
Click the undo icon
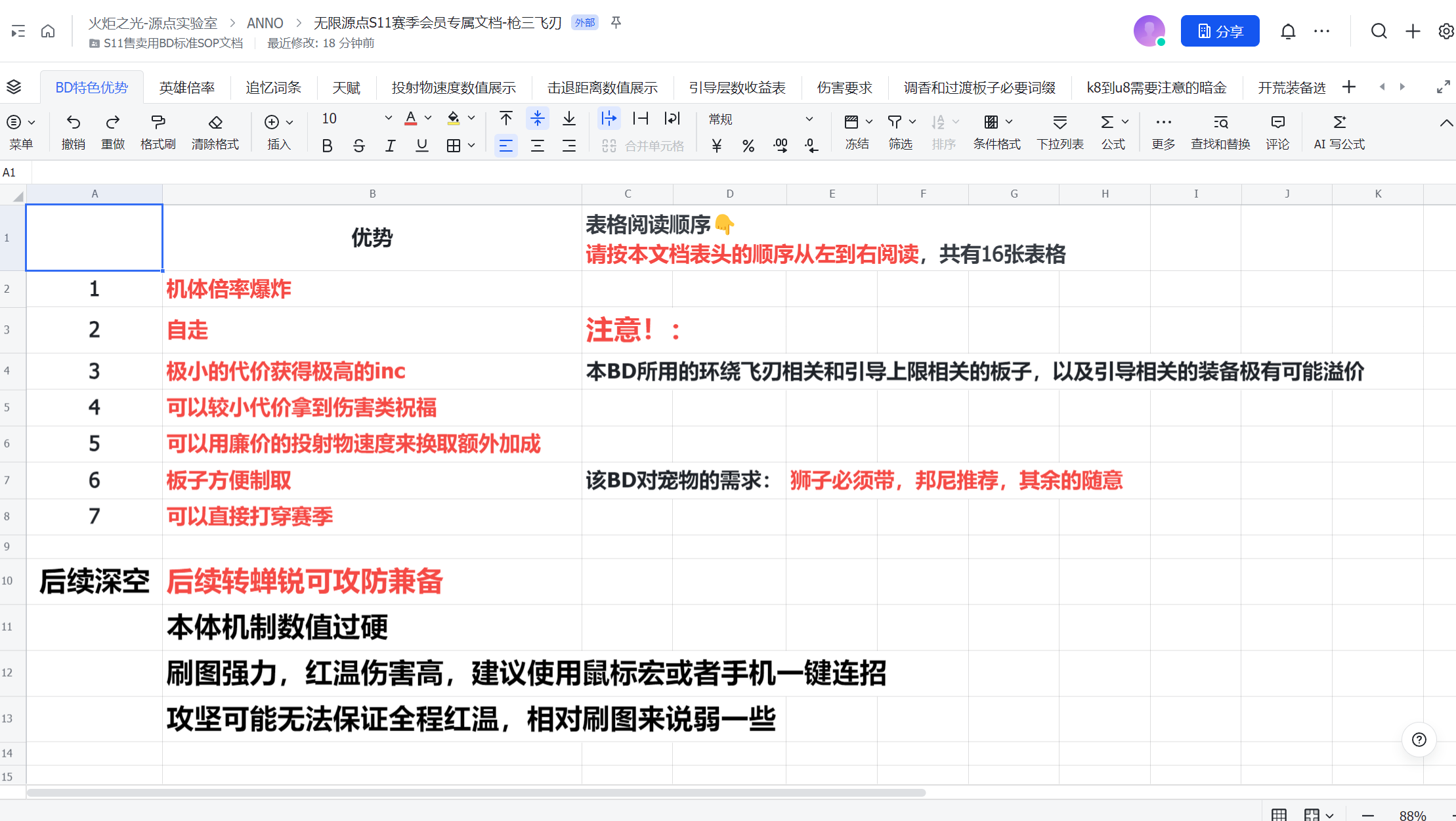point(73,122)
